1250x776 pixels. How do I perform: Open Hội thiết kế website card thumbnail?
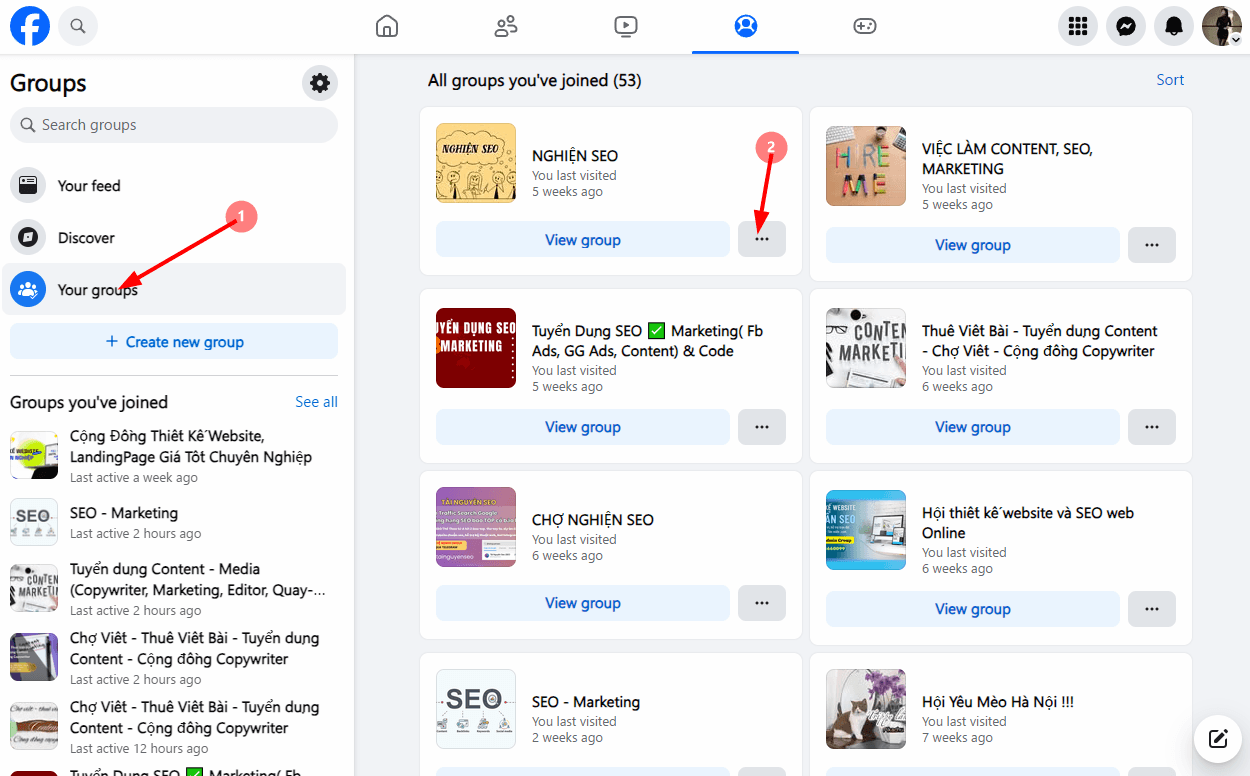pos(866,530)
